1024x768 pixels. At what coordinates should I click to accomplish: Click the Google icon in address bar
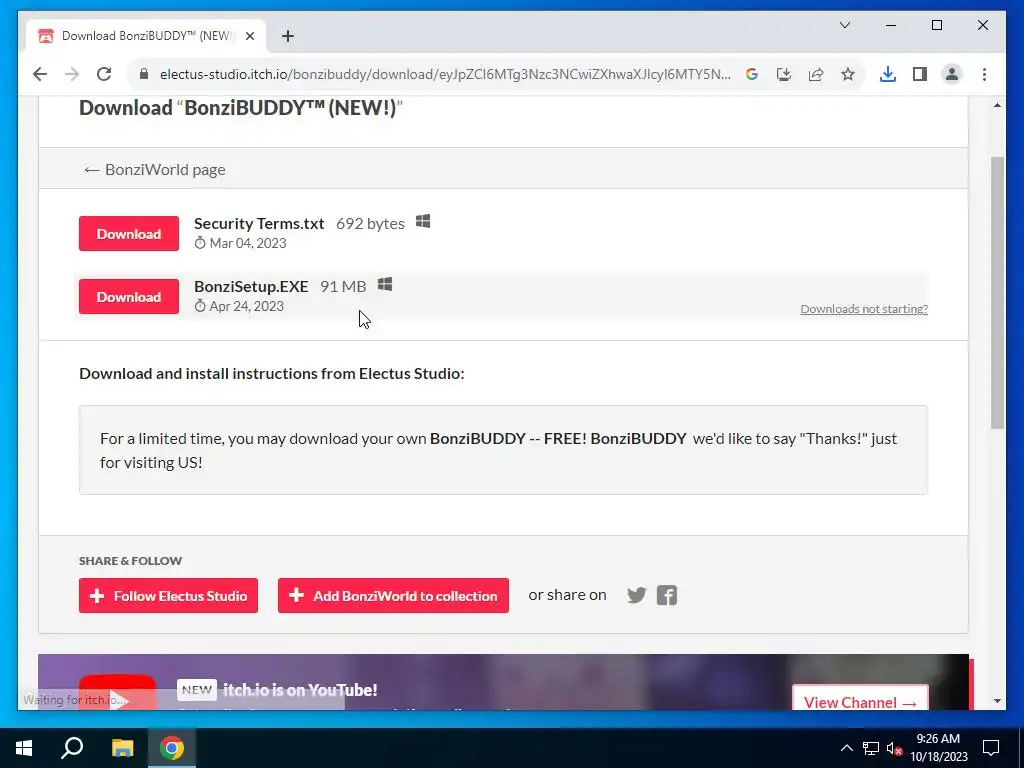click(x=752, y=74)
